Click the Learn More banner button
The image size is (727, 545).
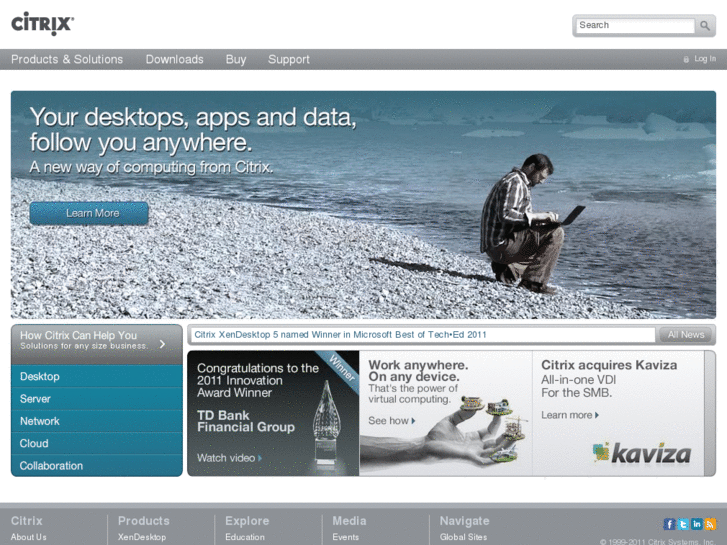tap(89, 213)
